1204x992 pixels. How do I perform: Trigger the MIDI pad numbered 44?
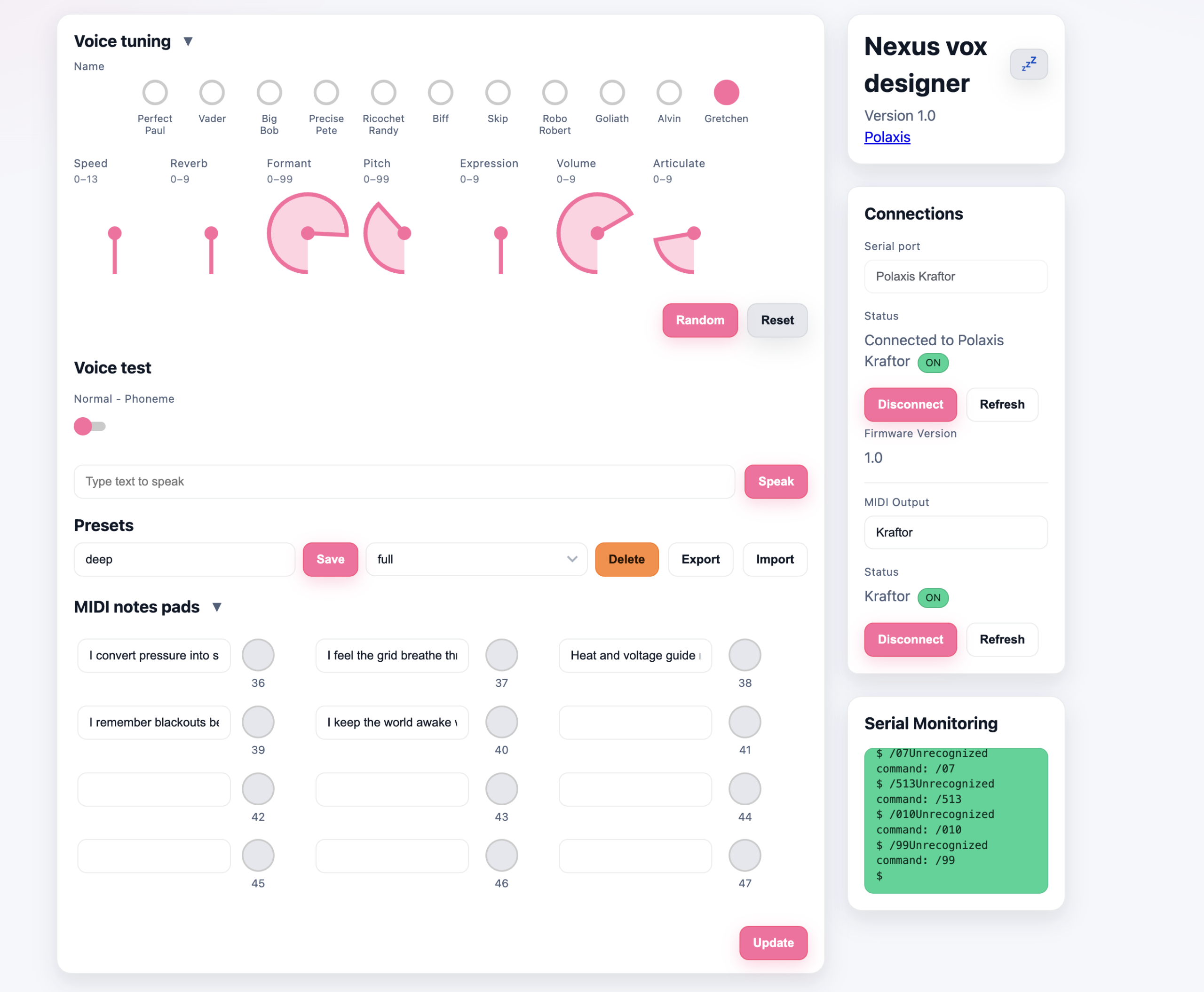click(744, 789)
